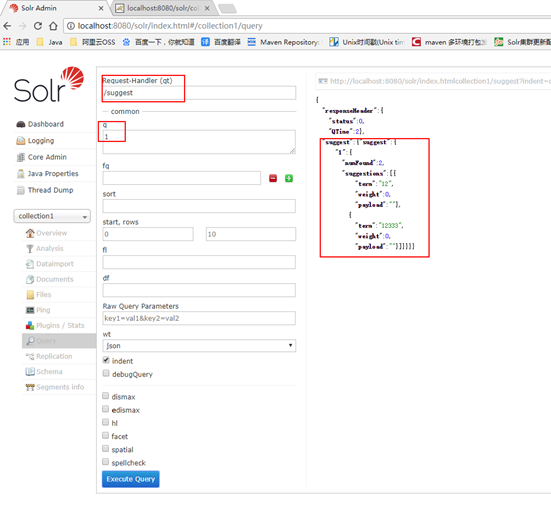Focus the fq input field
The height and width of the screenshot is (510, 551).
[181, 178]
